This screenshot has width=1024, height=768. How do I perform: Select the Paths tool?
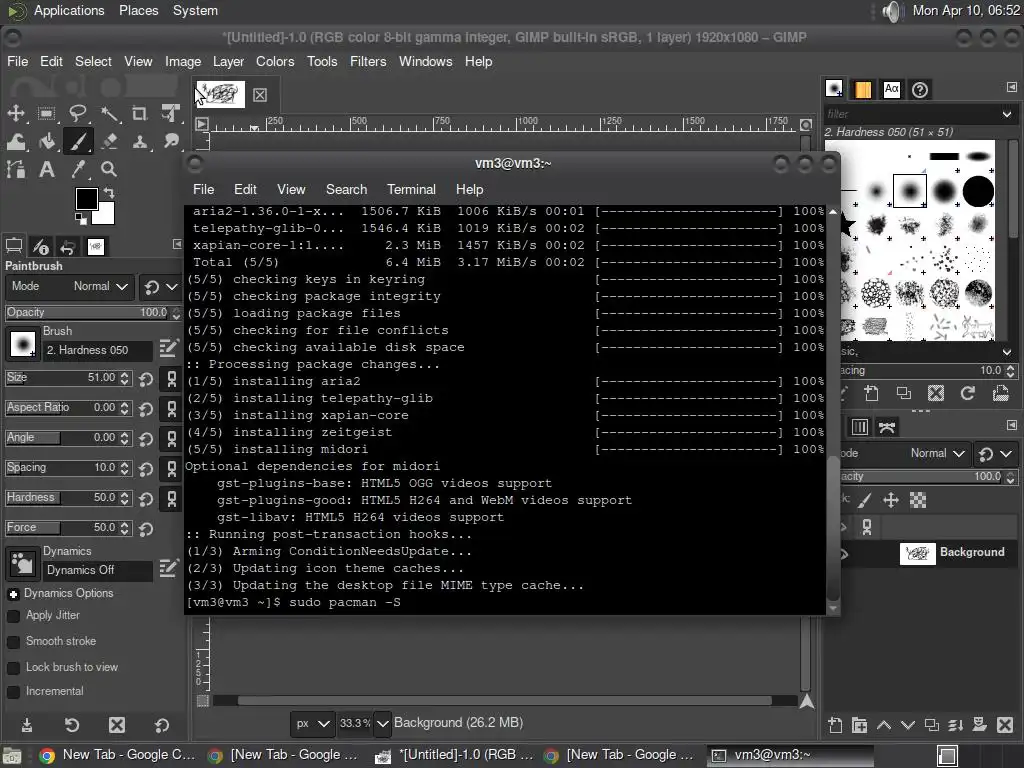tap(16, 170)
